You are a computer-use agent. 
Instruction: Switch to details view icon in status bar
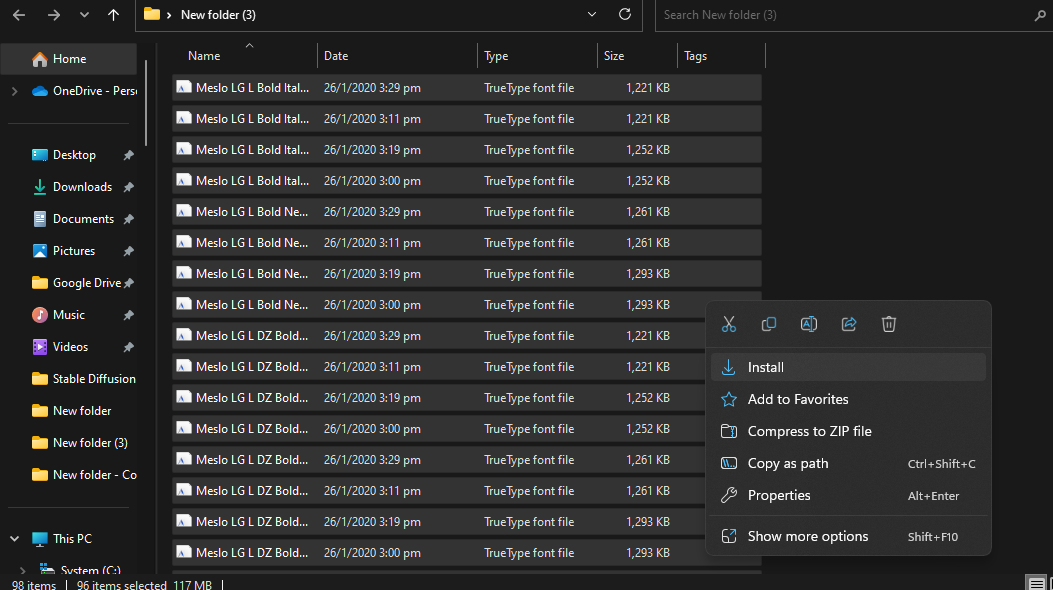[x=1036, y=583]
